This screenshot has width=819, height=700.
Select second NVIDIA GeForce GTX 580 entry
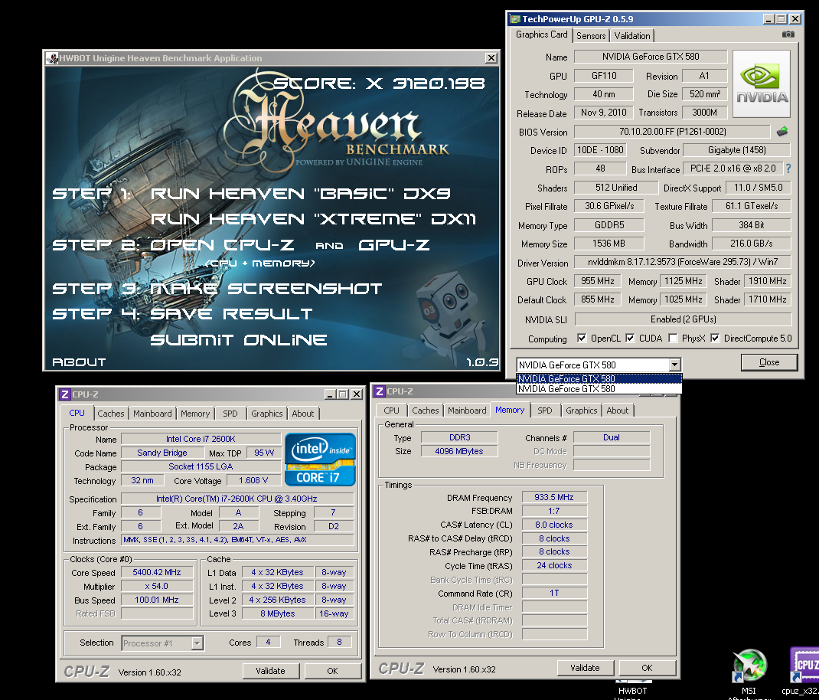click(599, 389)
